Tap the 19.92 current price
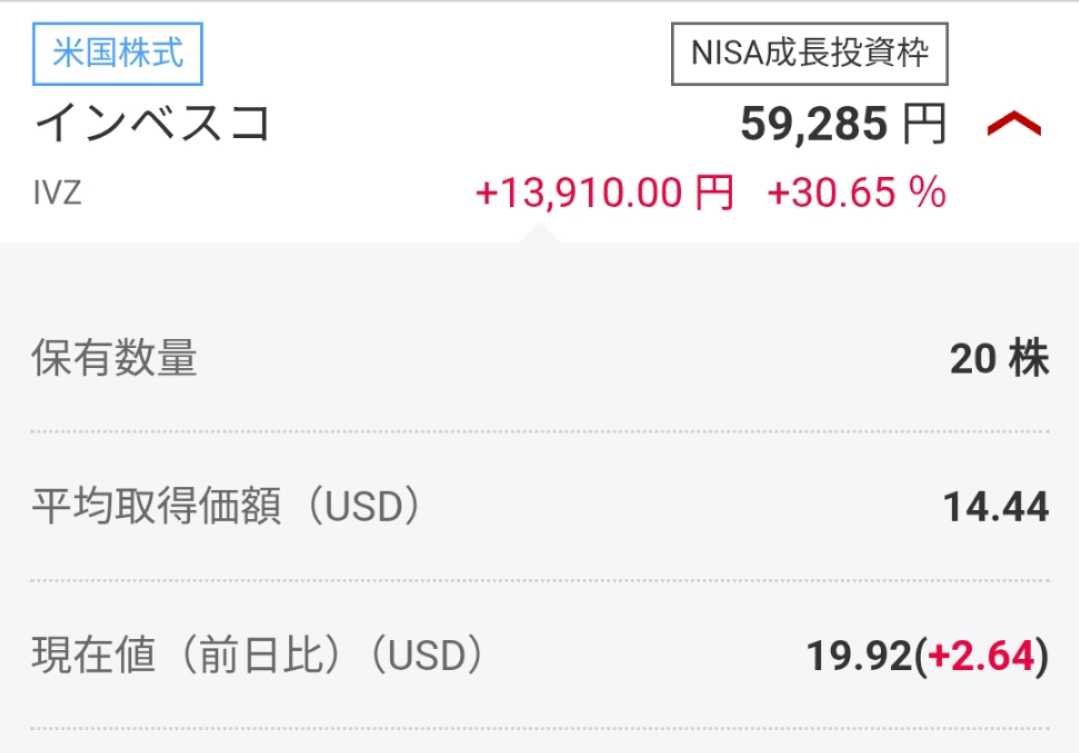Screen dimensions: 1079x753 point(858,657)
